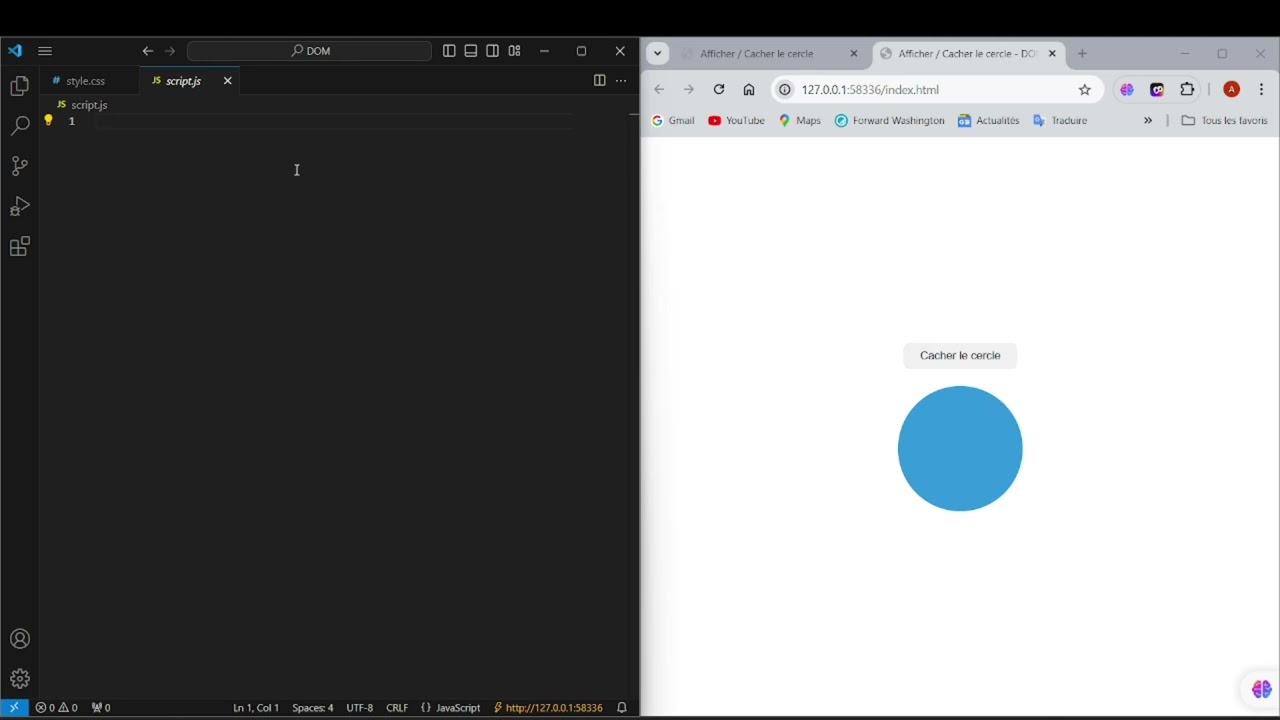Screen dimensions: 1280x720
Task: Open the Chrome tab search dropdown
Action: (657, 54)
